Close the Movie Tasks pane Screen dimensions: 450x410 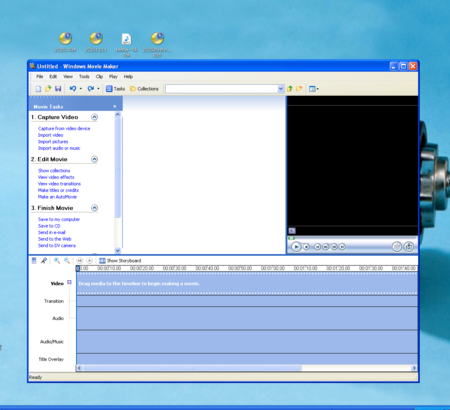115,106
